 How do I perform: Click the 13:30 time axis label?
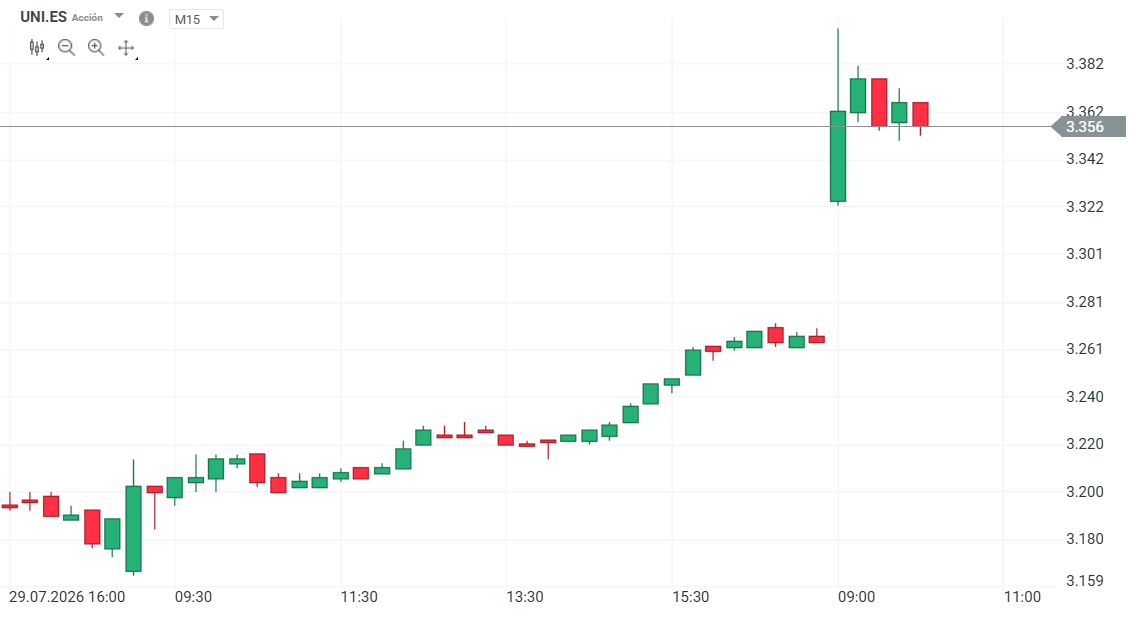pos(525,598)
